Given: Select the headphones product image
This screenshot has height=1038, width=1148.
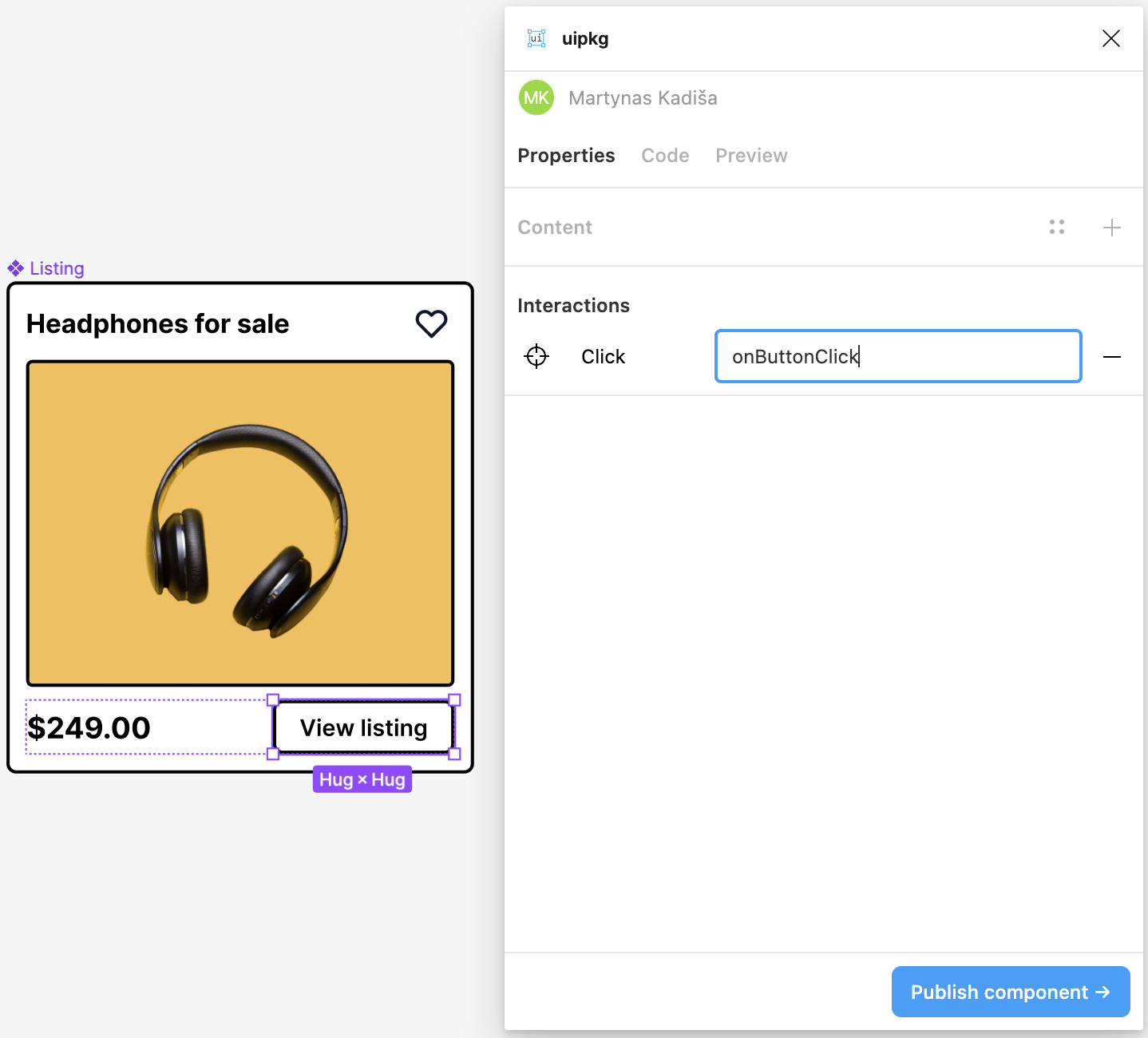Looking at the screenshot, I should (x=239, y=523).
